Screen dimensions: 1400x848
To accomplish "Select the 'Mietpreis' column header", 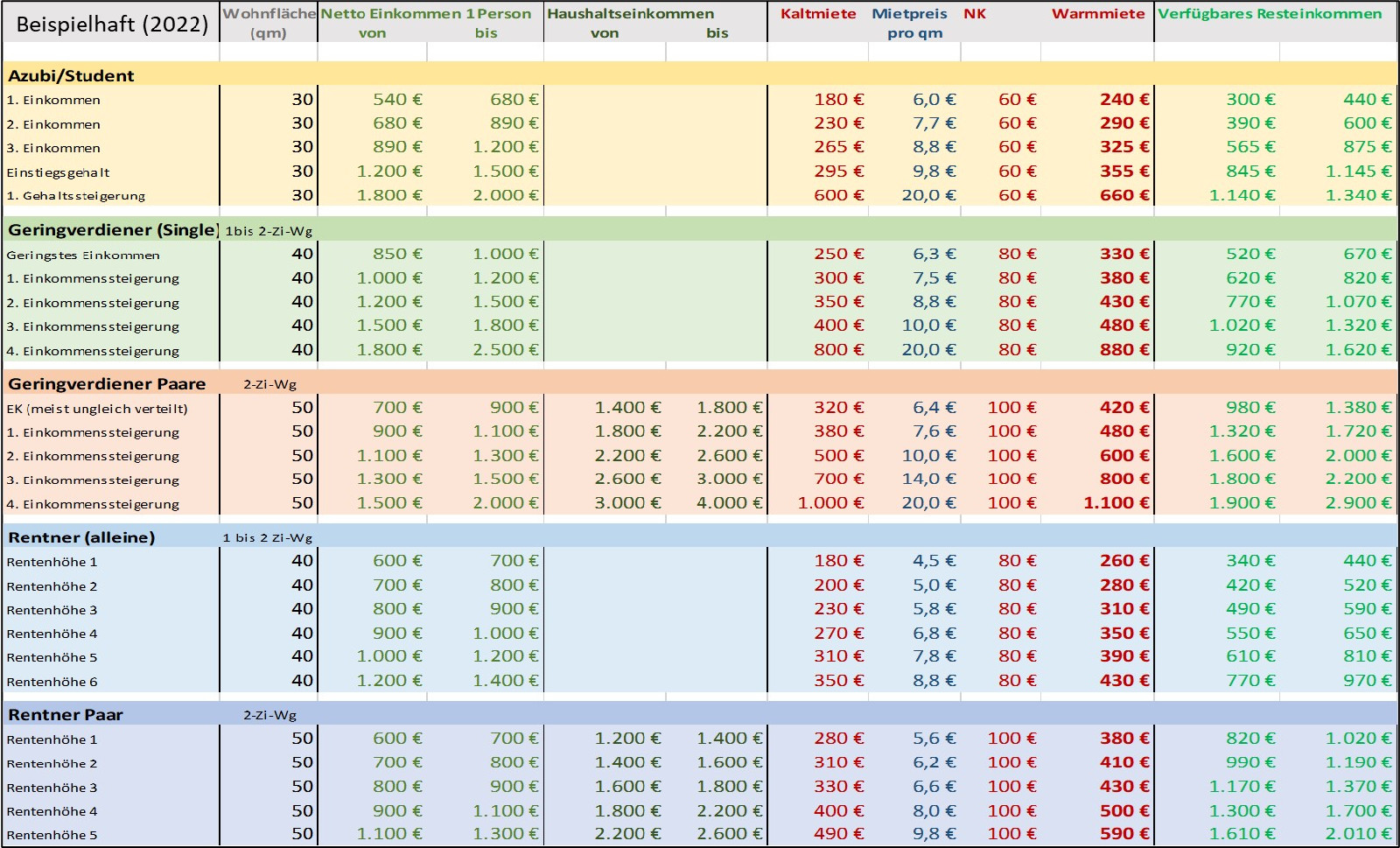I will 909,14.
